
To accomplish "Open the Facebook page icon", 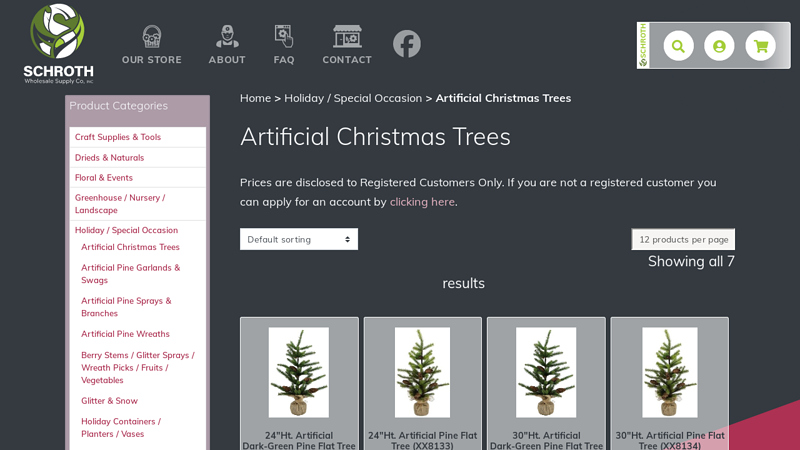I will pos(407,44).
